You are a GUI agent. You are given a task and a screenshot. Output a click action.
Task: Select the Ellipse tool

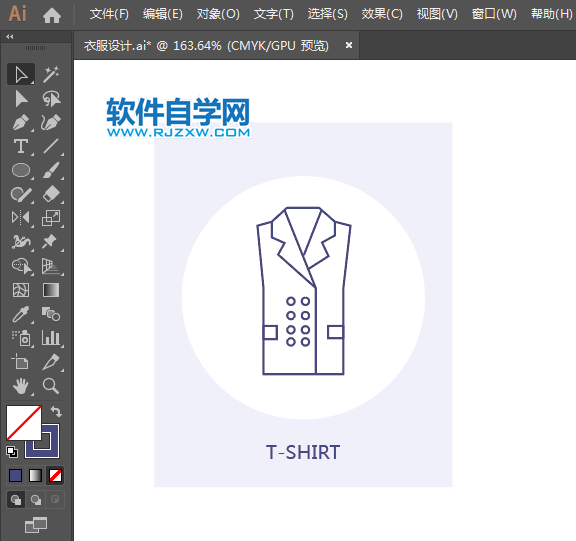(21, 170)
